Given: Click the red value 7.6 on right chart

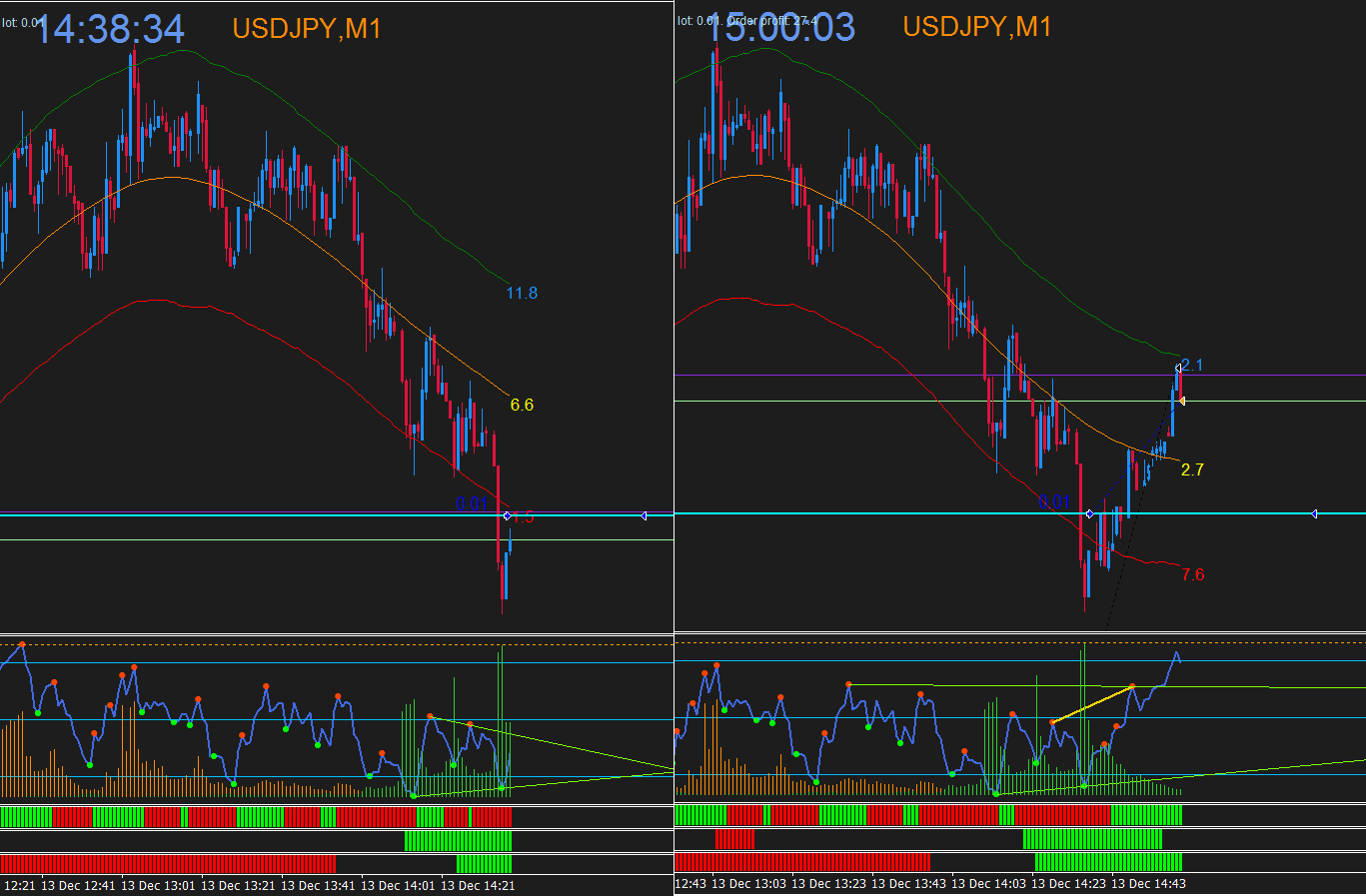Looking at the screenshot, I should click(1192, 574).
